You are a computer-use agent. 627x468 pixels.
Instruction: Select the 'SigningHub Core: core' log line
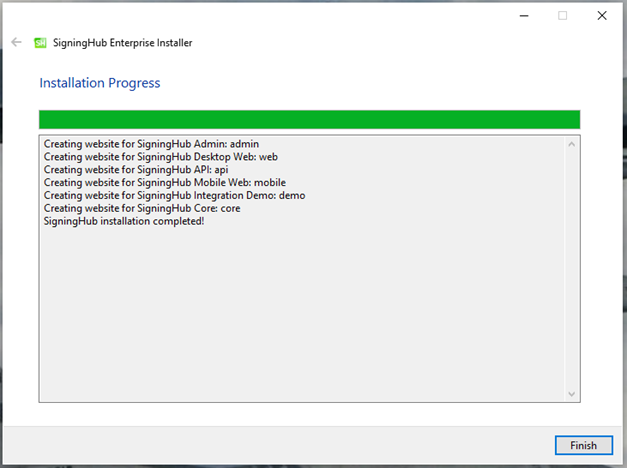[142, 208]
